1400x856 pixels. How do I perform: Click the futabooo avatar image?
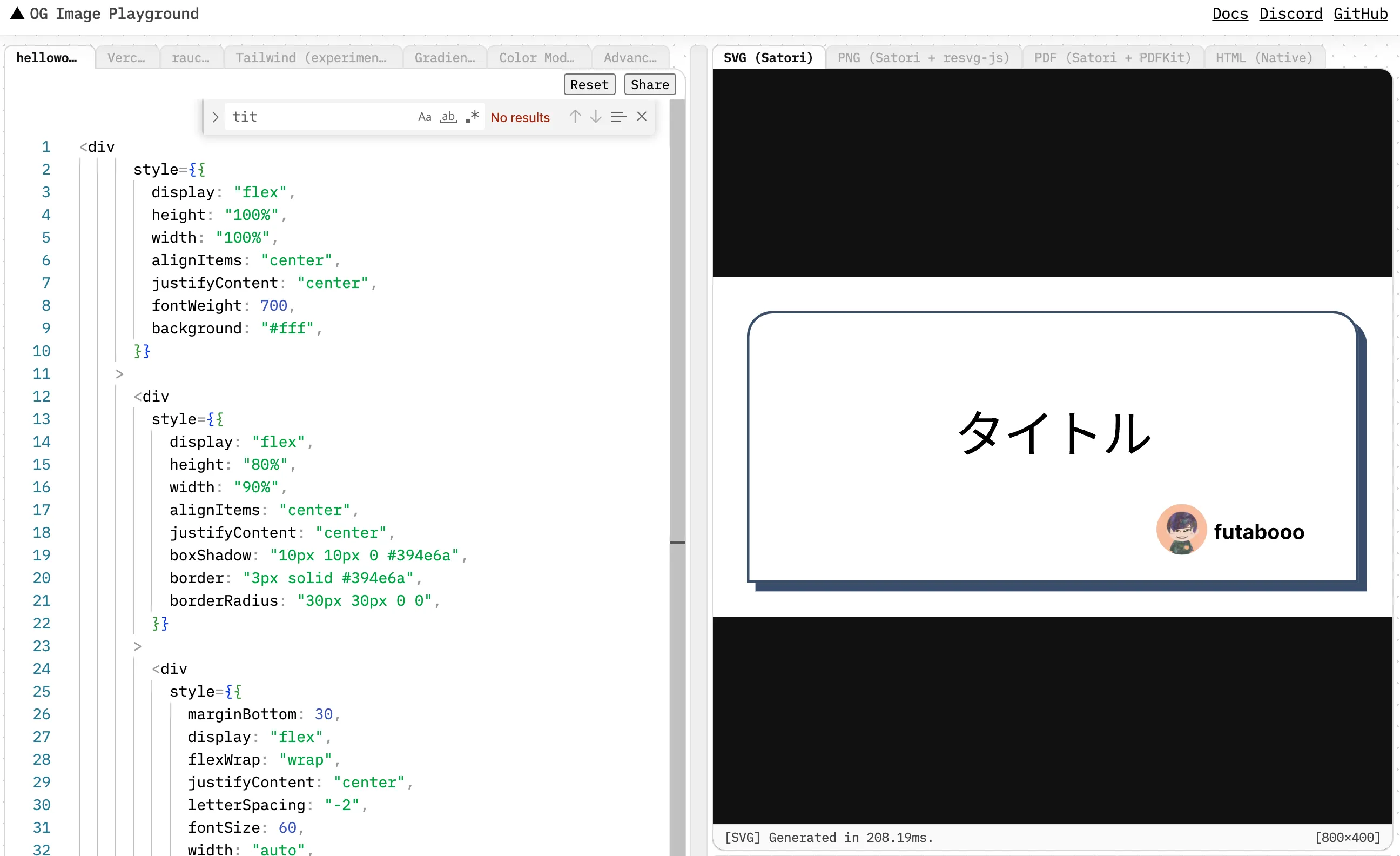(1181, 529)
